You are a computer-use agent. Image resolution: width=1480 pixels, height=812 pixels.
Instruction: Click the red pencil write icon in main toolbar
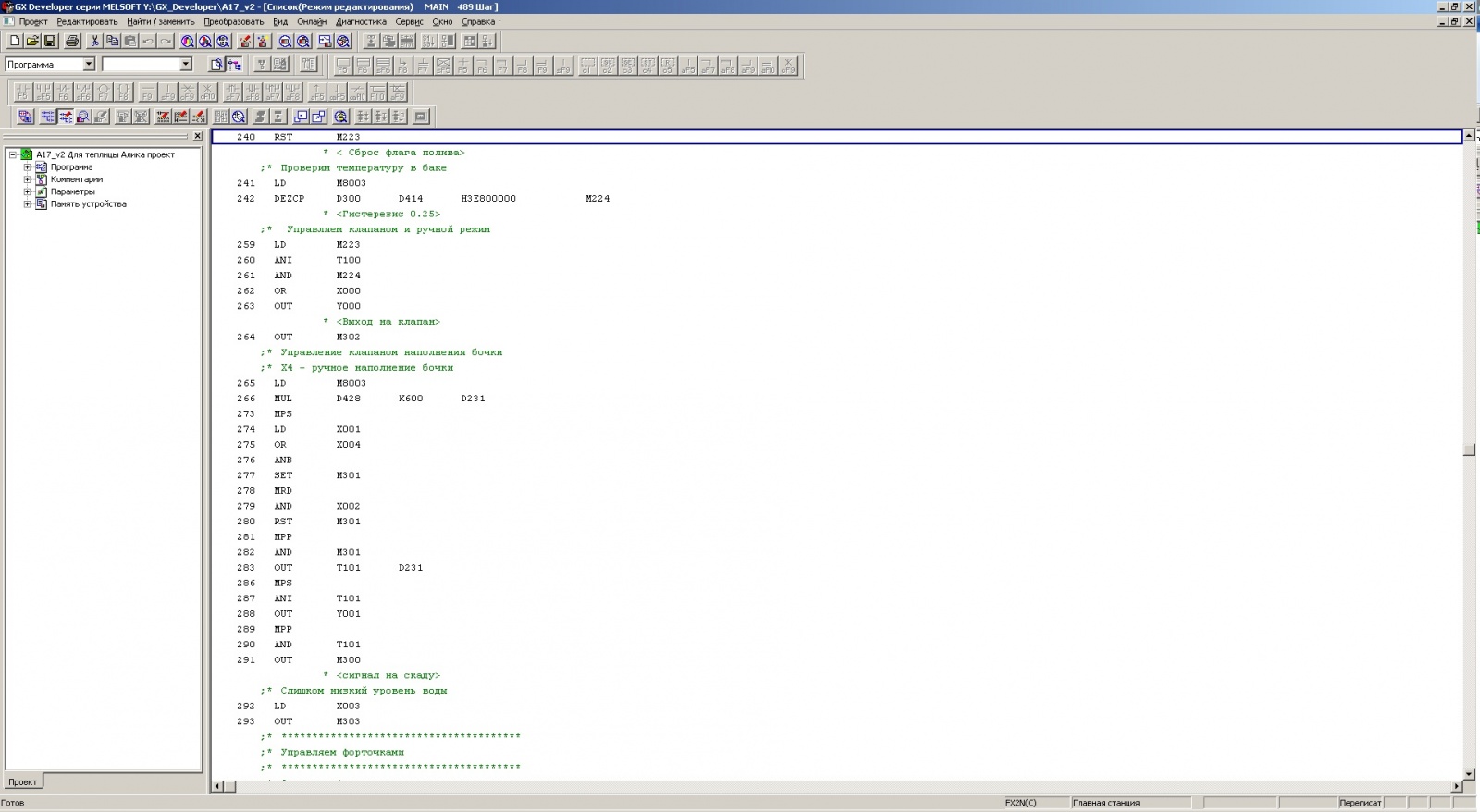pyautogui.click(x=245, y=41)
